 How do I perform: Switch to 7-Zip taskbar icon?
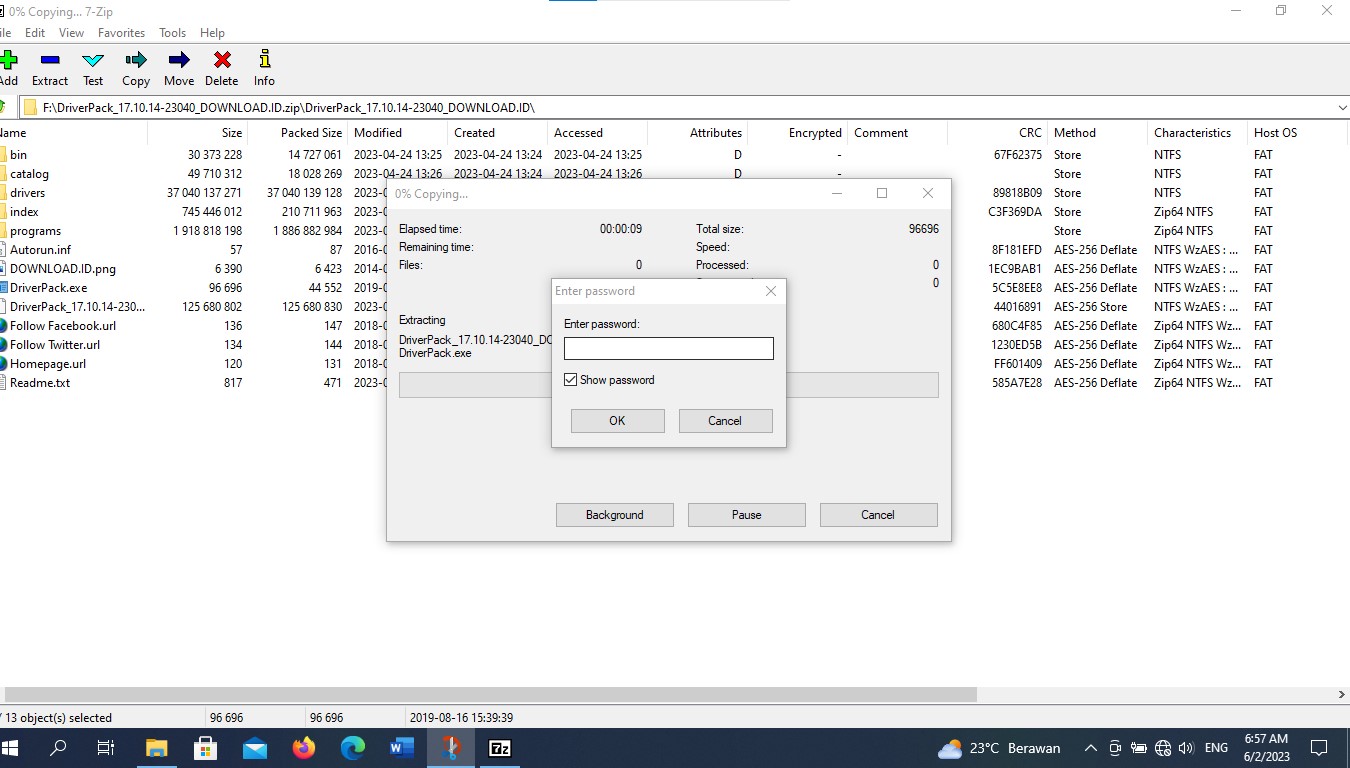(500, 748)
